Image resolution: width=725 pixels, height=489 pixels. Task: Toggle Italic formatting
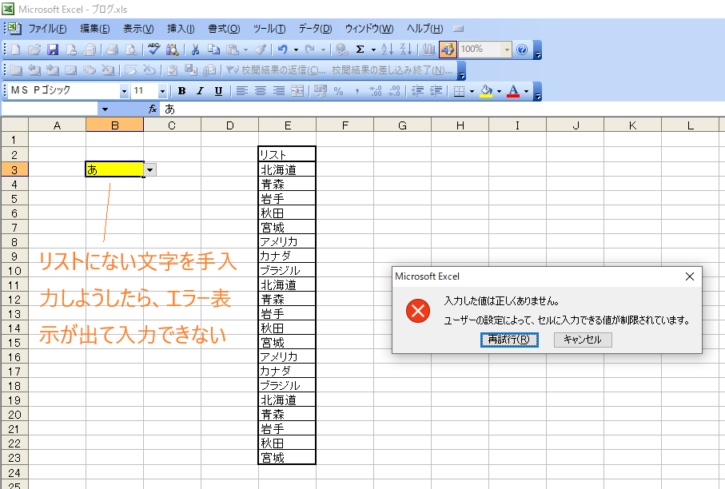(200, 91)
